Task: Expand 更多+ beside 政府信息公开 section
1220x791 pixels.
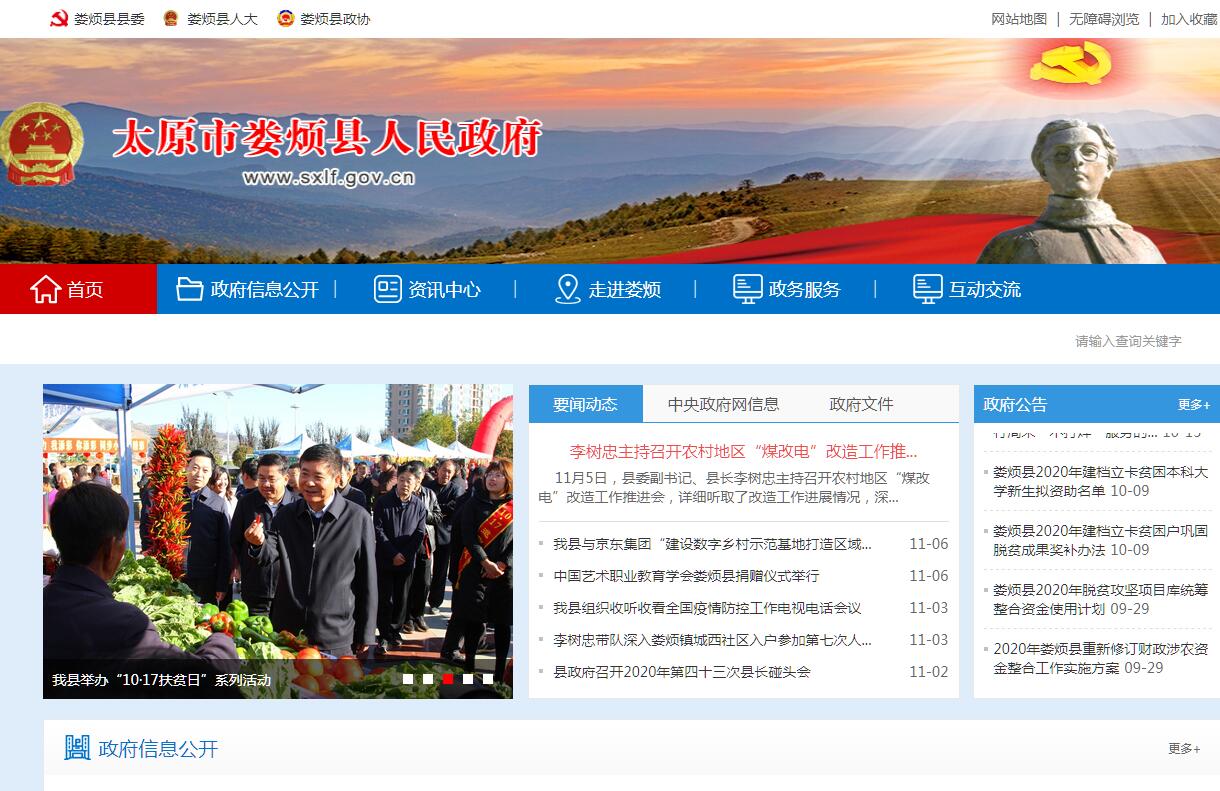Action: (x=1184, y=749)
